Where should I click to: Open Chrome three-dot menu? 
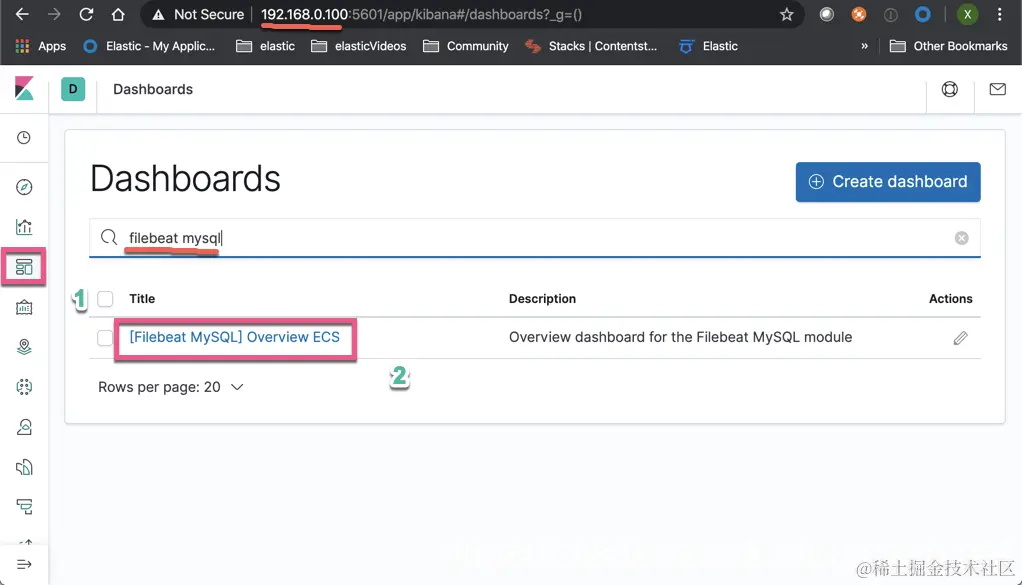click(999, 14)
